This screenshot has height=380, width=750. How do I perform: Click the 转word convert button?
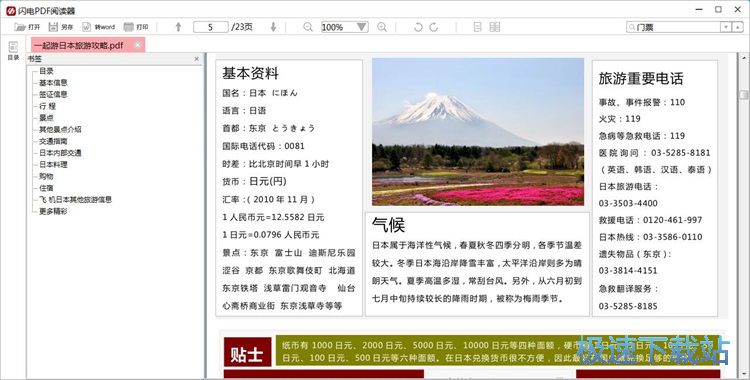pos(99,27)
